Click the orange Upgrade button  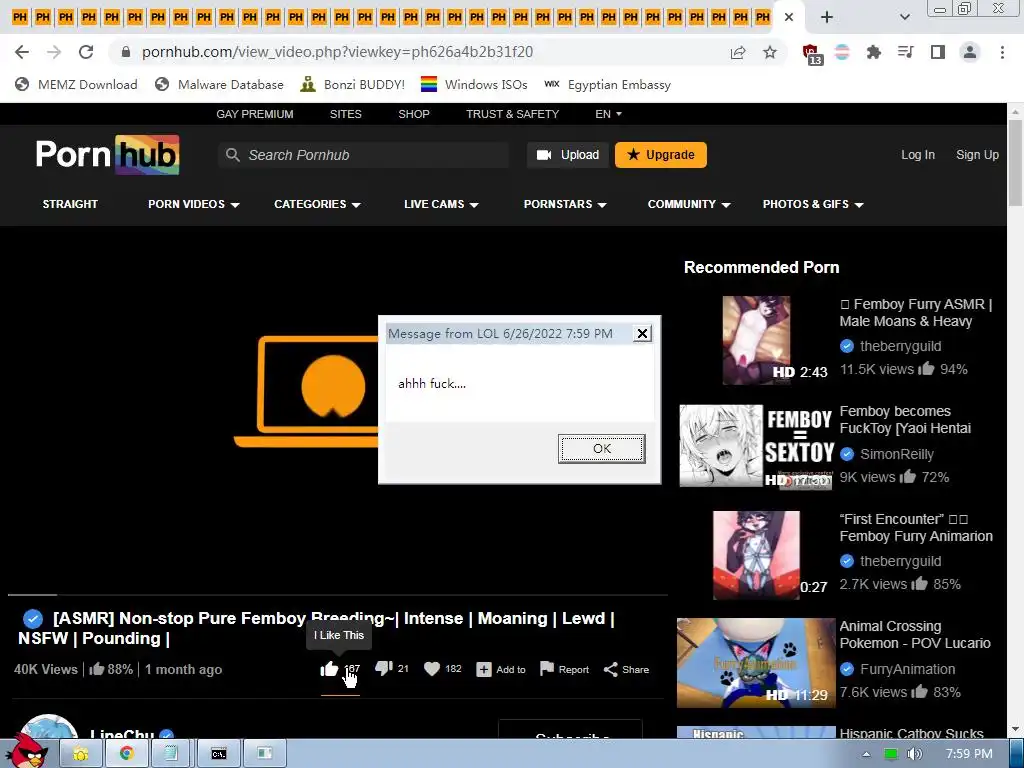coord(661,155)
